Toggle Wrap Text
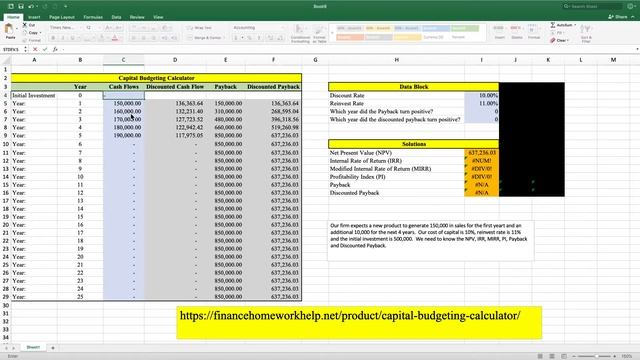Image resolution: width=640 pixels, height=360 pixels. [200, 28]
